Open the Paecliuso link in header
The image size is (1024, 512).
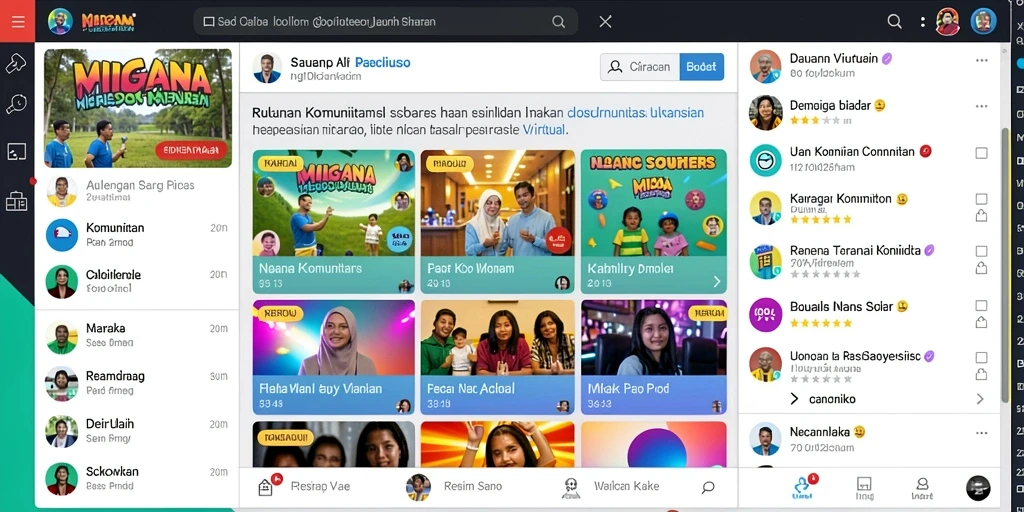(383, 63)
